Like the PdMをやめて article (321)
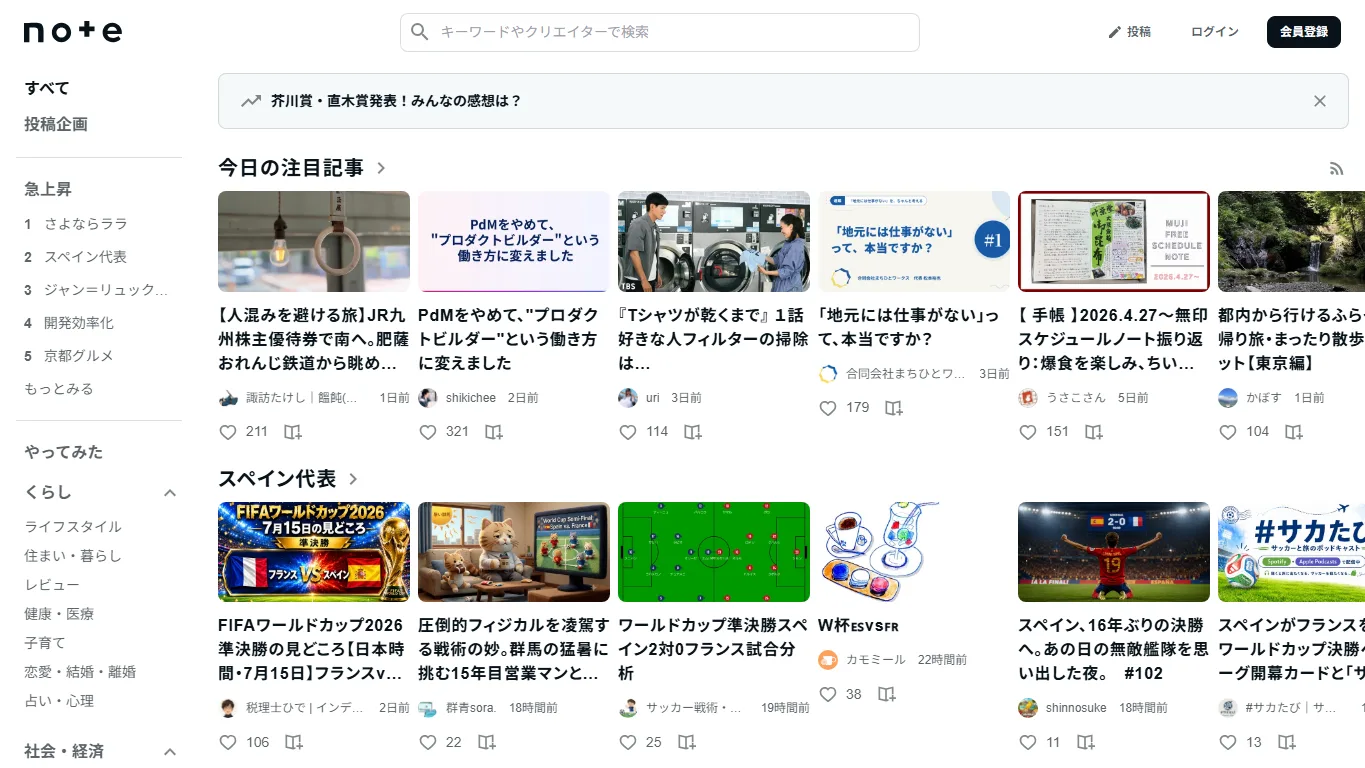Screen dimensions: 1365x768 pyautogui.click(x=428, y=432)
